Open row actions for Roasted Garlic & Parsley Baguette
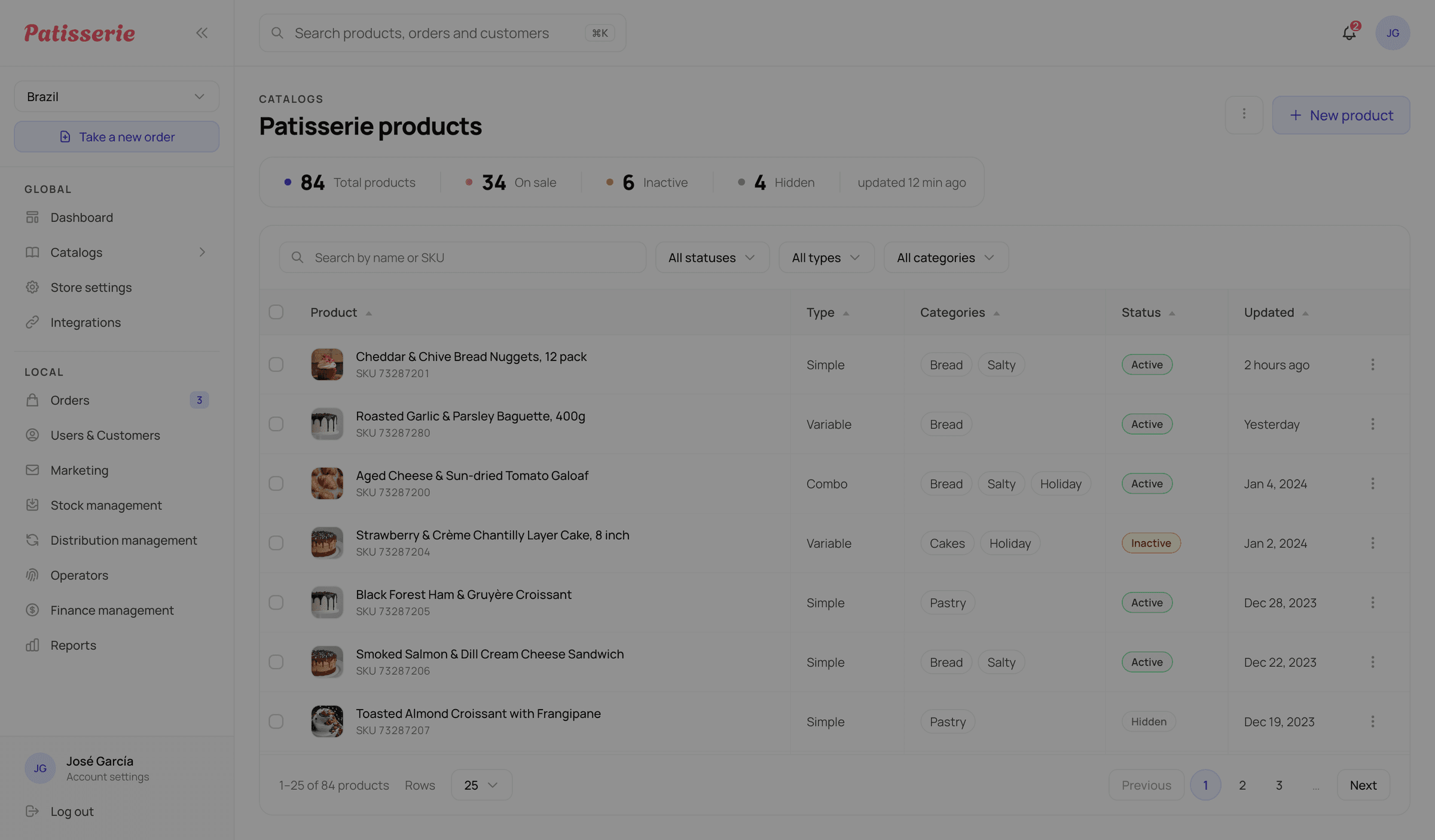 tap(1372, 424)
